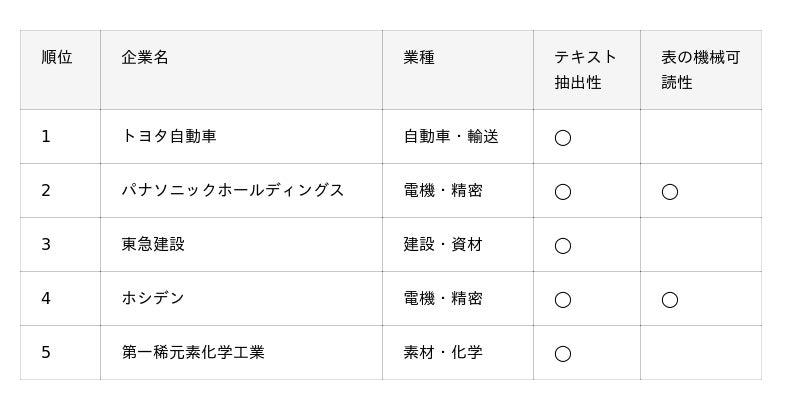
Task: Select the 第一稀元素化学工業 cell
Action: click(x=193, y=352)
